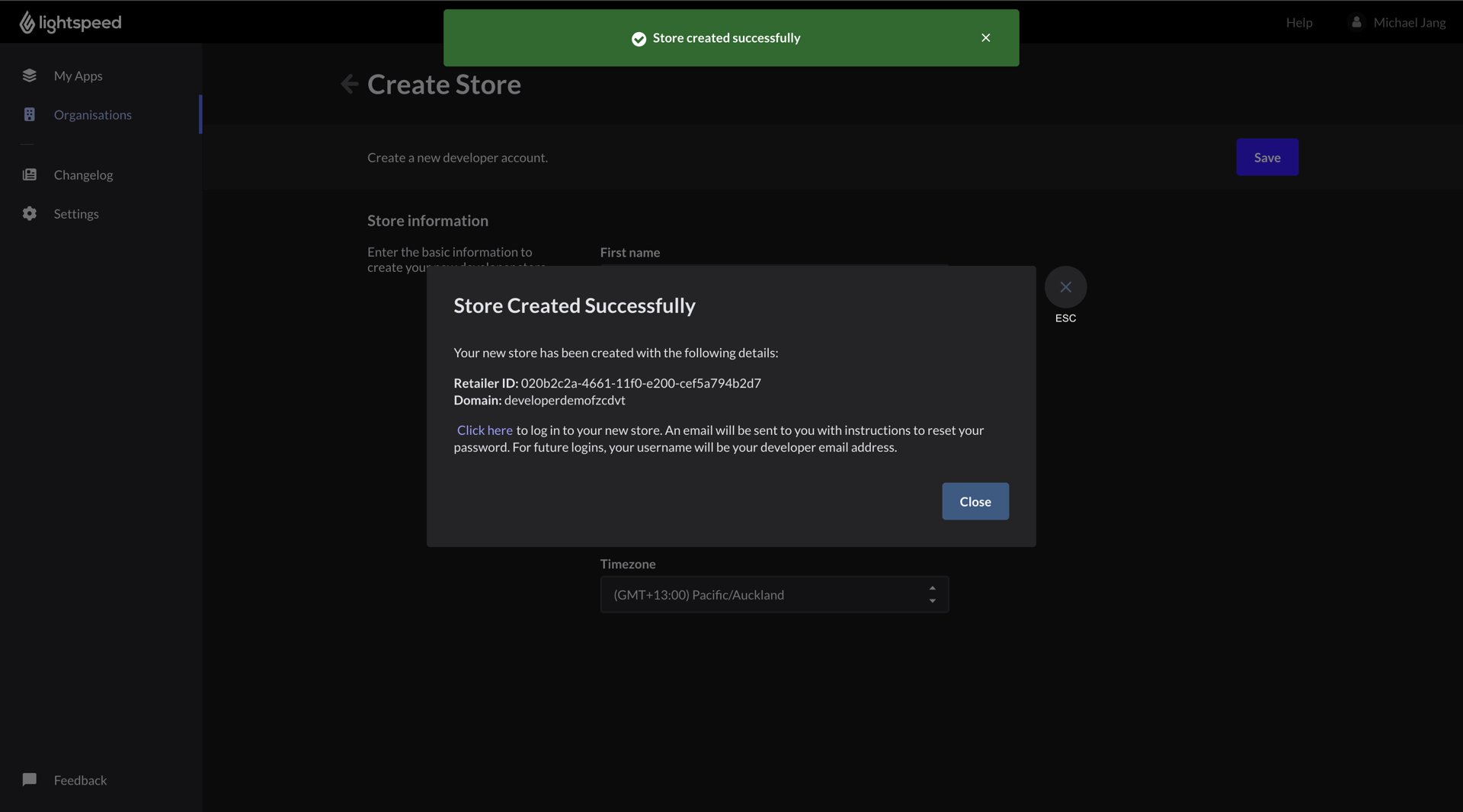The height and width of the screenshot is (812, 1463).
Task: Open the Help menu
Action: pyautogui.click(x=1299, y=22)
